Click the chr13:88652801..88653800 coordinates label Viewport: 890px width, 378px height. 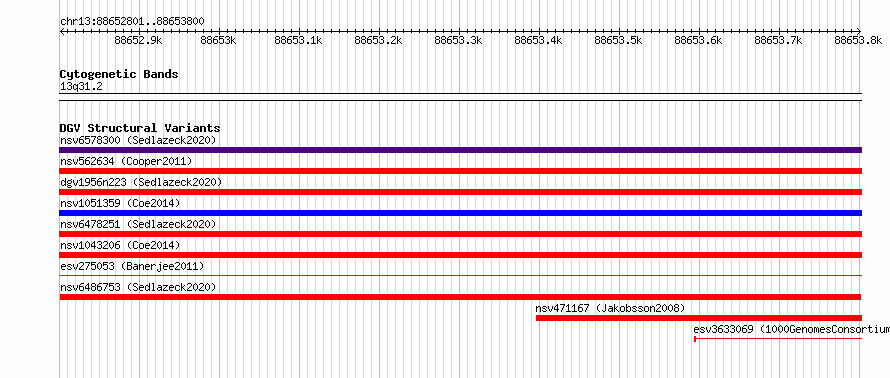(132, 21)
